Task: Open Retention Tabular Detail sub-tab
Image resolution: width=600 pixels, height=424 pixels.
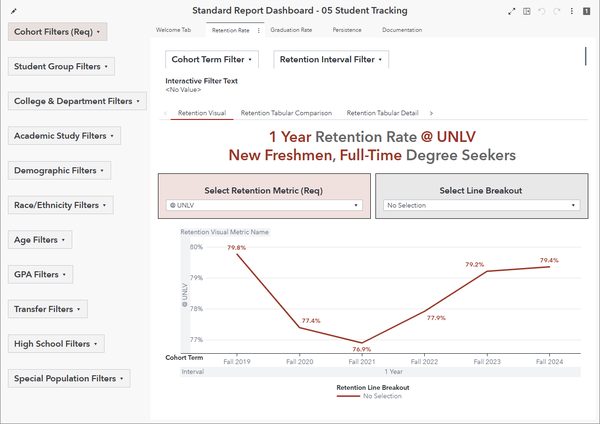Action: coord(382,113)
